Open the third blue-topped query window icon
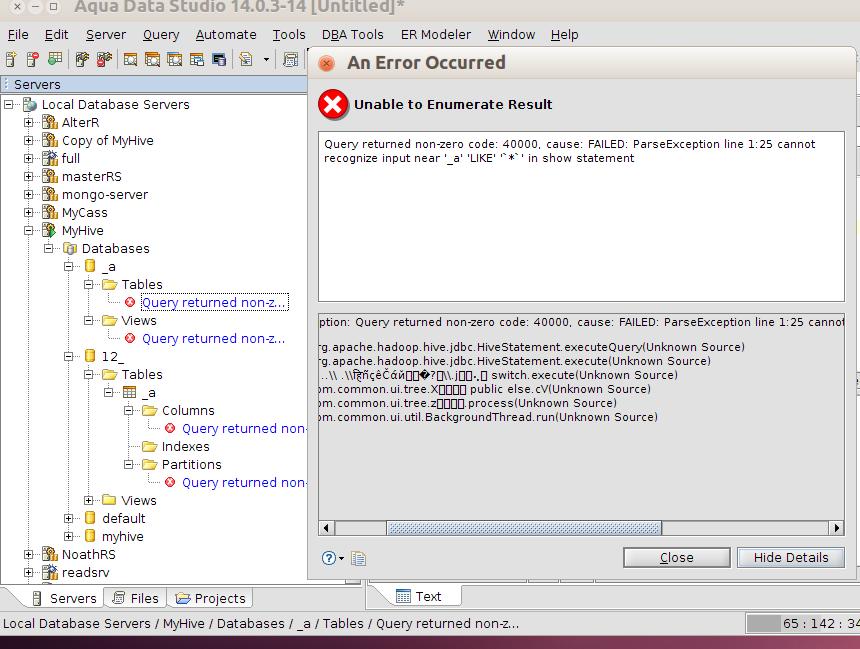860x649 pixels. [x=174, y=59]
